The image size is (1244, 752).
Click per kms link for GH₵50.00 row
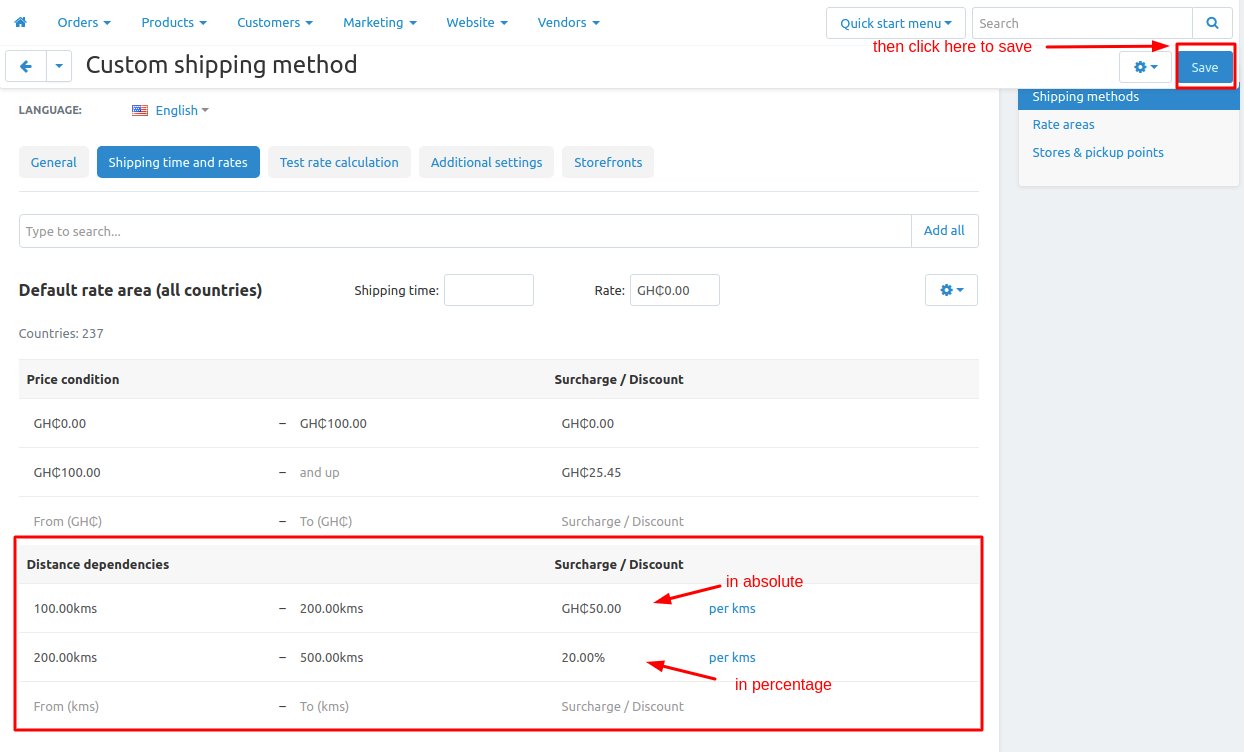pos(732,608)
